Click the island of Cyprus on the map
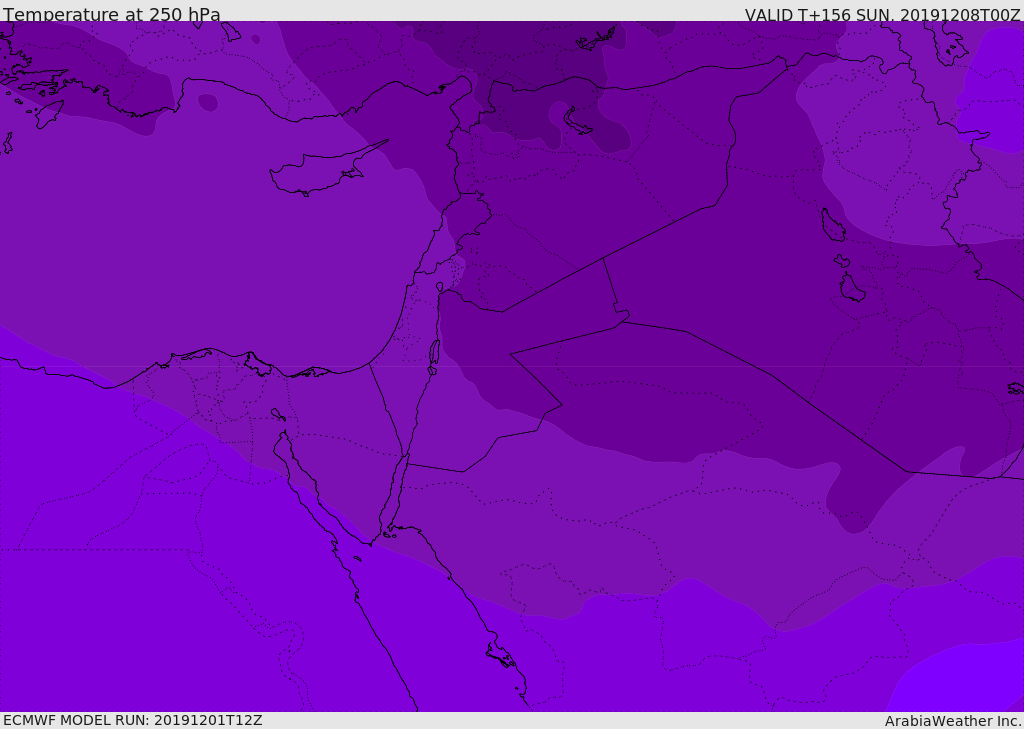Image resolution: width=1024 pixels, height=729 pixels. [321, 171]
